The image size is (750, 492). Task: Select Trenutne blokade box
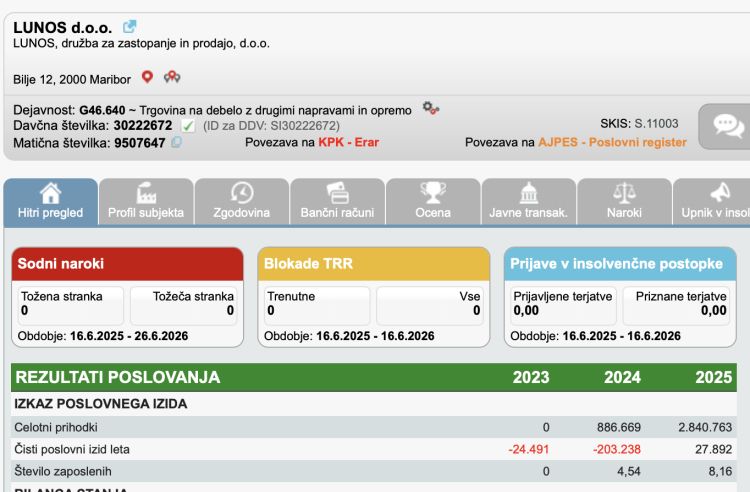pos(317,306)
